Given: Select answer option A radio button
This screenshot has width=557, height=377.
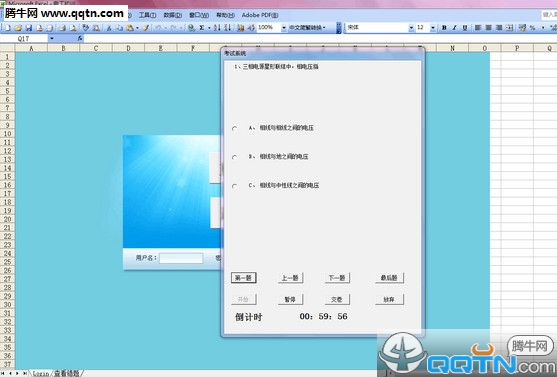Looking at the screenshot, I should tap(234, 129).
